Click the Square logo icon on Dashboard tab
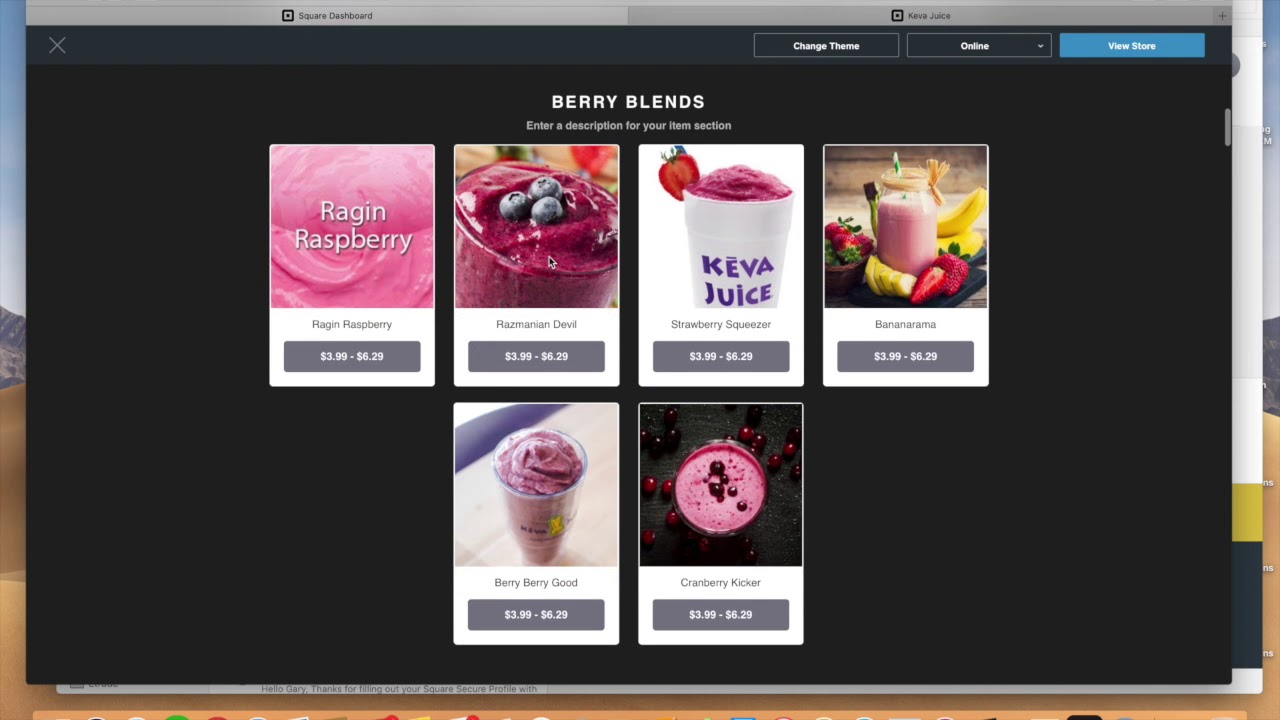Viewport: 1280px width, 720px height. click(x=288, y=15)
